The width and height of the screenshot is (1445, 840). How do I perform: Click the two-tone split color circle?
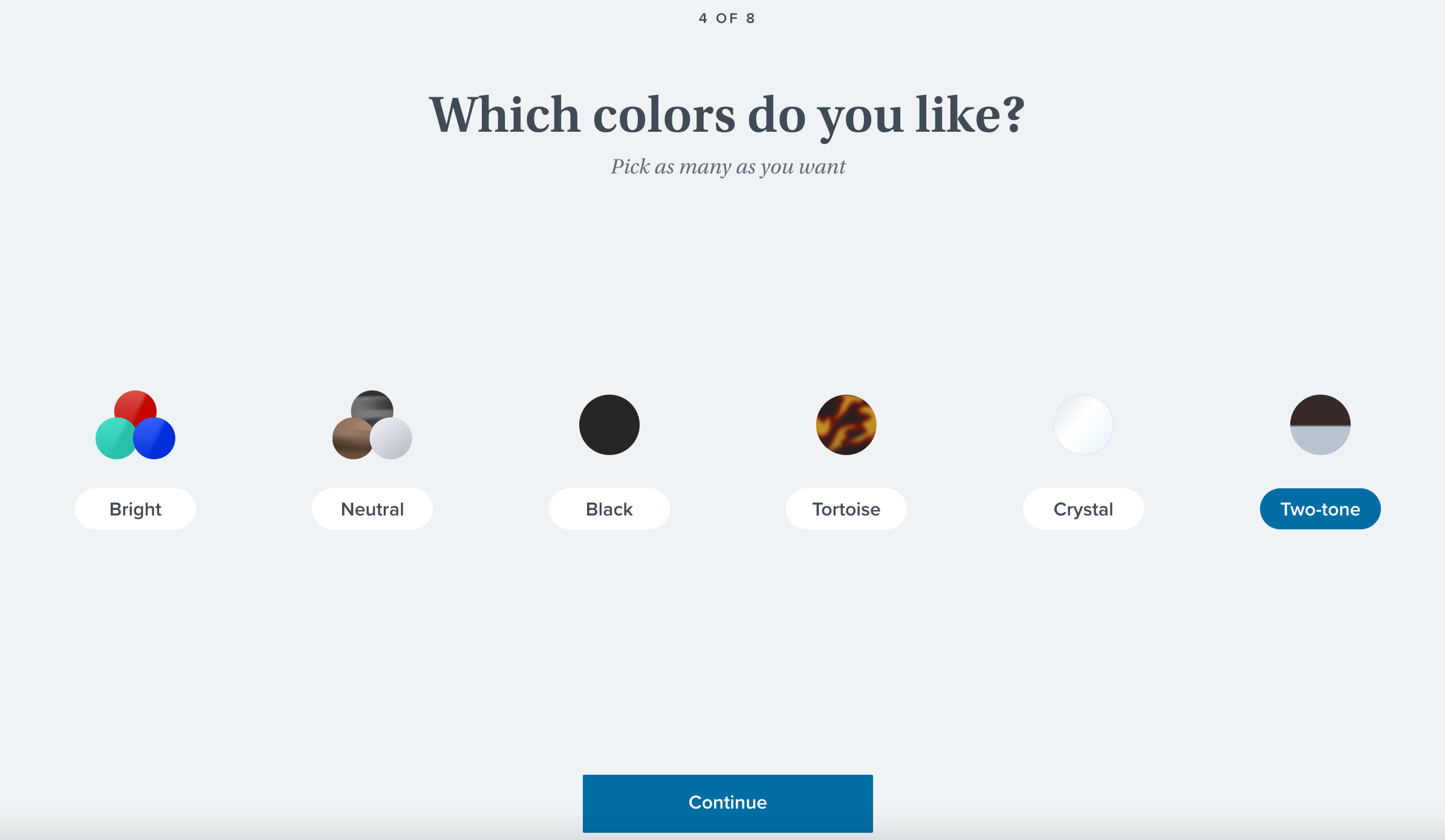tap(1320, 425)
